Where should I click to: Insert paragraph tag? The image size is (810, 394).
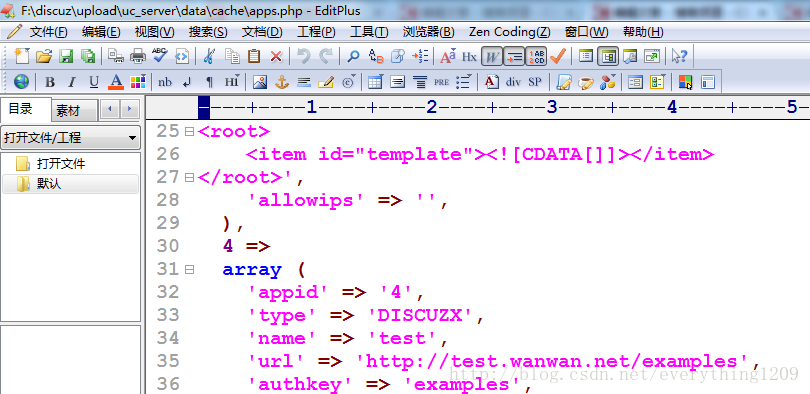(x=209, y=82)
